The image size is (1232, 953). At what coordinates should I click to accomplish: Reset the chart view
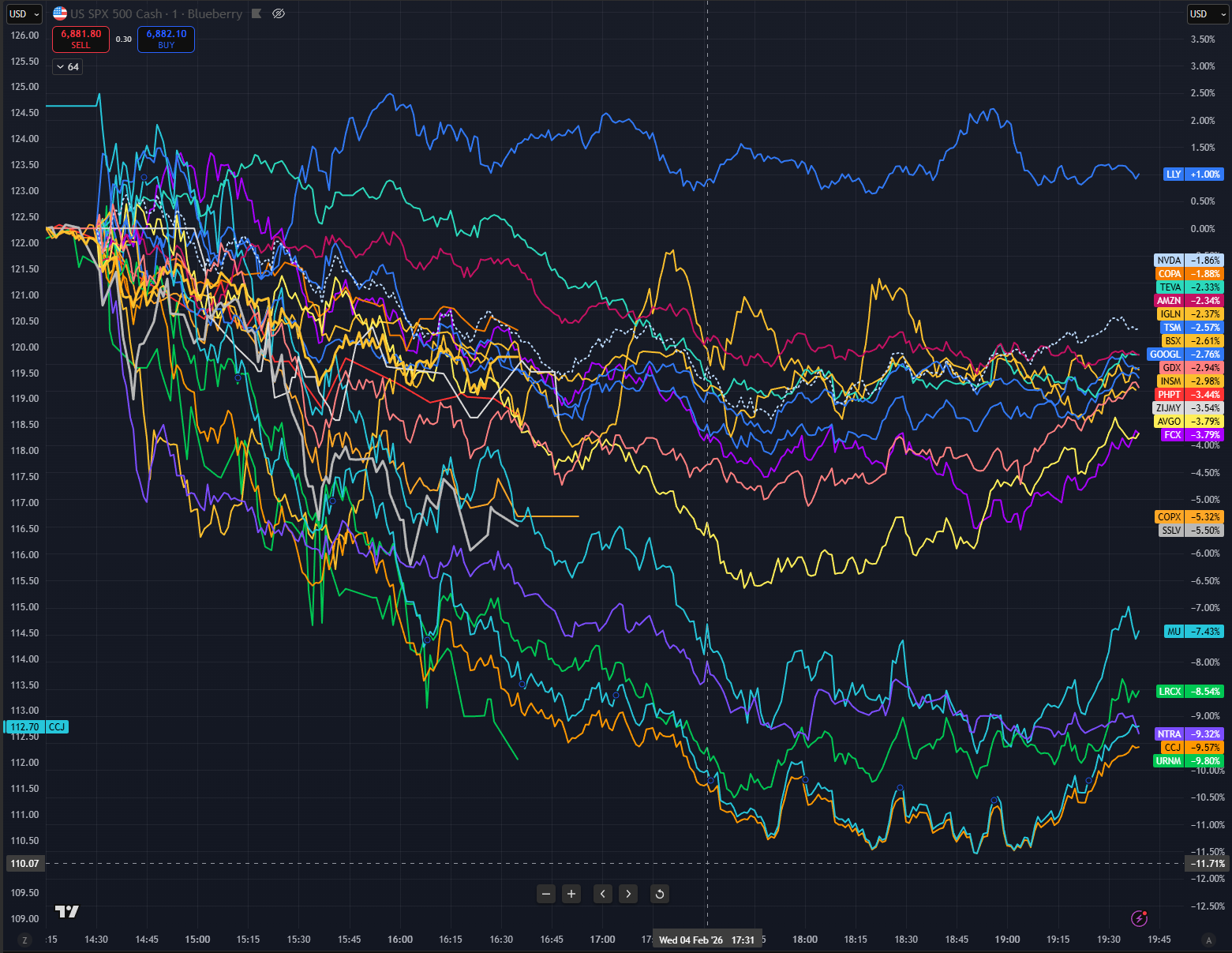[x=660, y=894]
